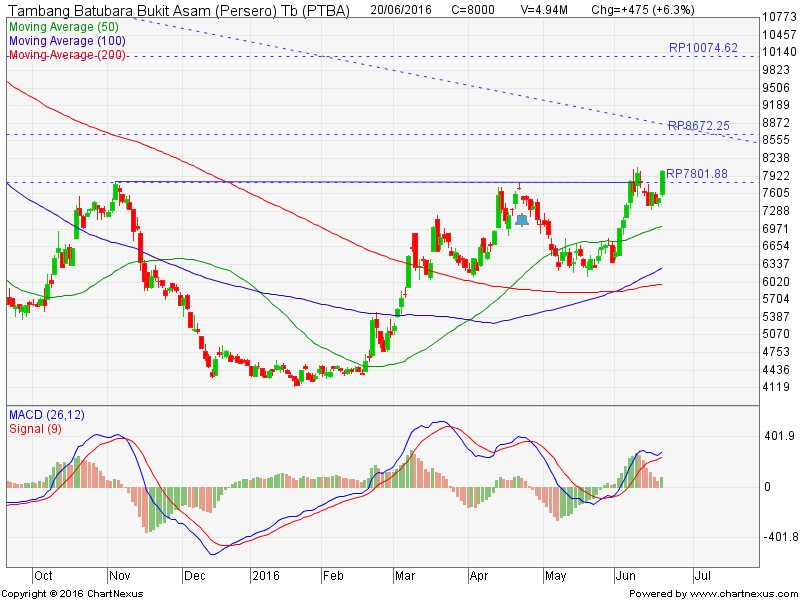Click the 10140 price axis value
Viewport: 800px width, 600px height.
(x=779, y=52)
